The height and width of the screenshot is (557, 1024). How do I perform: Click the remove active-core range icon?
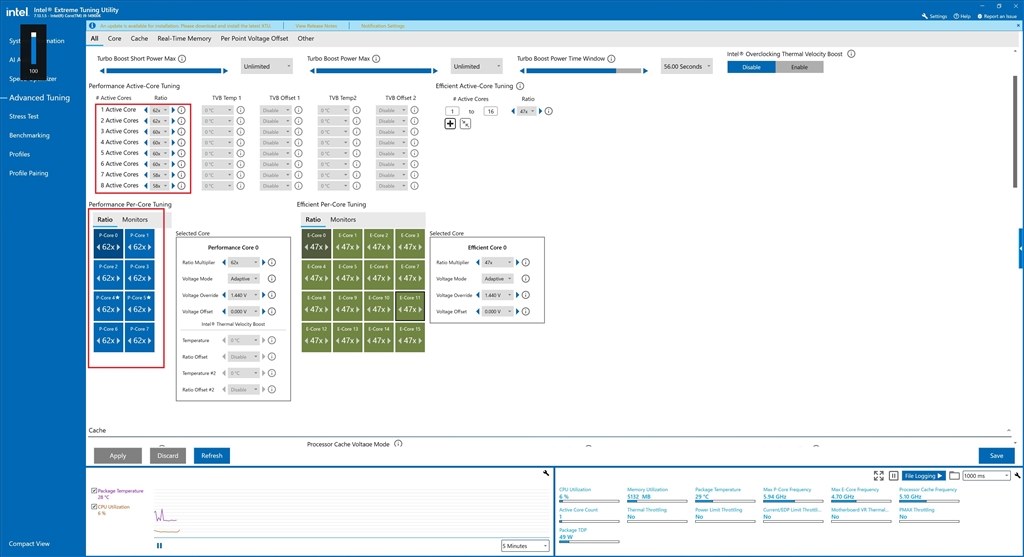(x=465, y=123)
